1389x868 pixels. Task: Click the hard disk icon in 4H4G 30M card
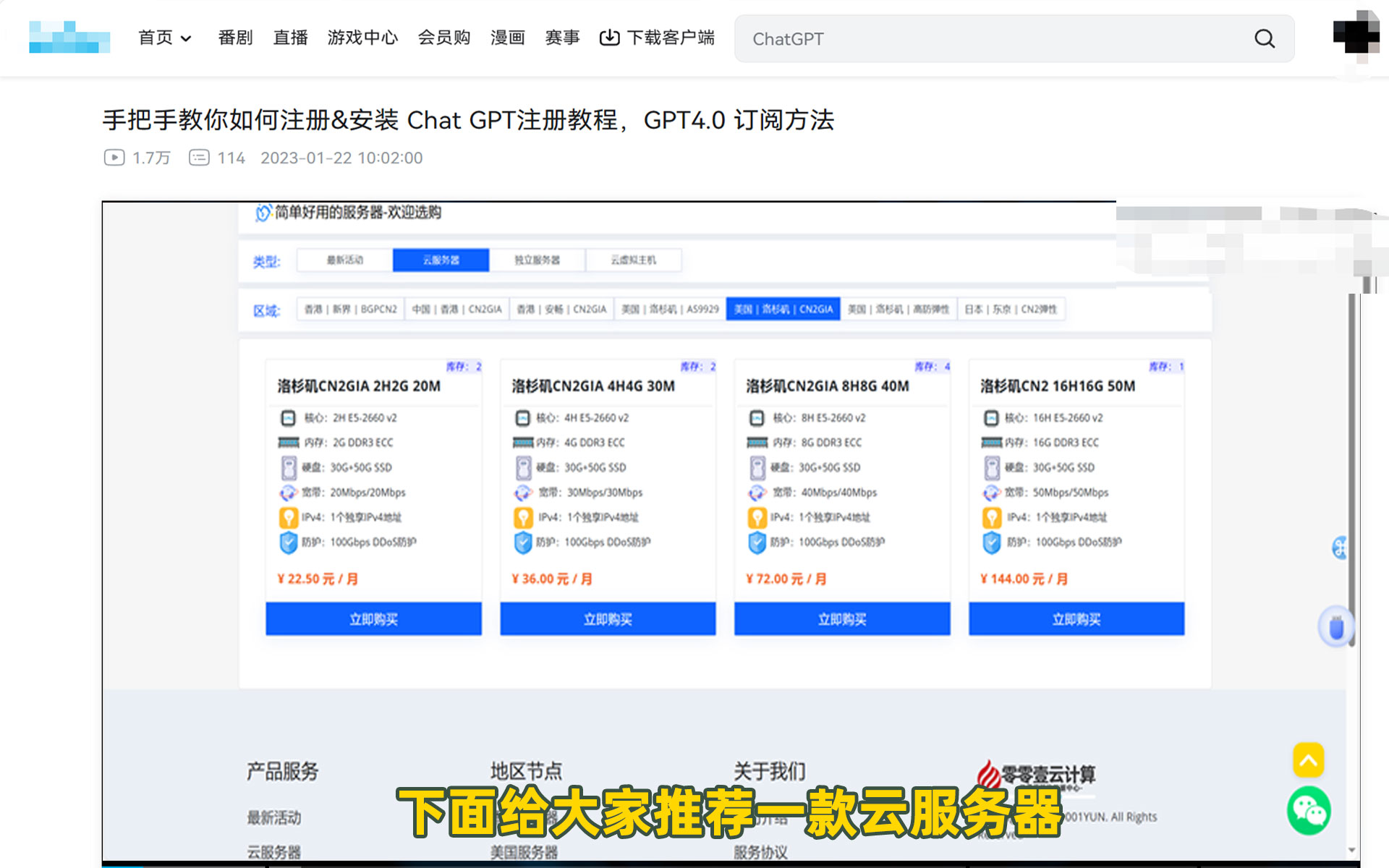[523, 468]
